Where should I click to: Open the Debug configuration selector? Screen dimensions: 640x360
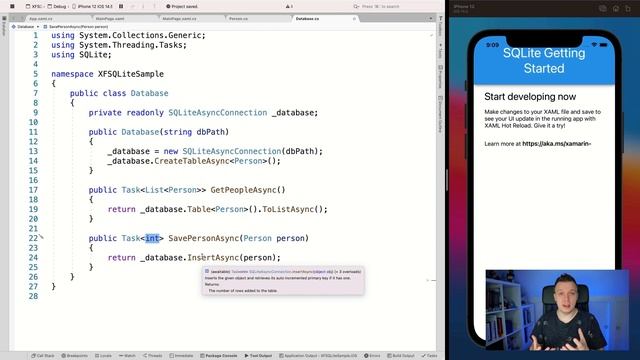pyautogui.click(x=57, y=7)
